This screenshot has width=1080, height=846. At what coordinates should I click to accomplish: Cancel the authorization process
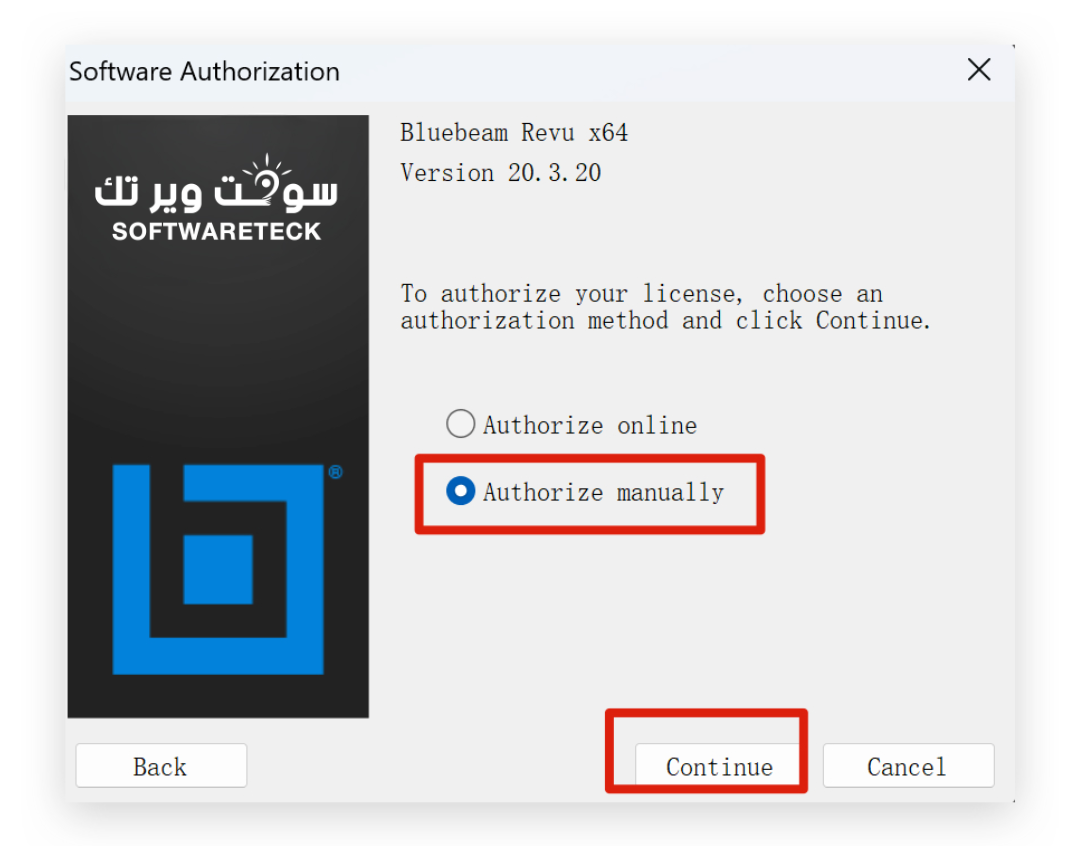[x=908, y=765]
